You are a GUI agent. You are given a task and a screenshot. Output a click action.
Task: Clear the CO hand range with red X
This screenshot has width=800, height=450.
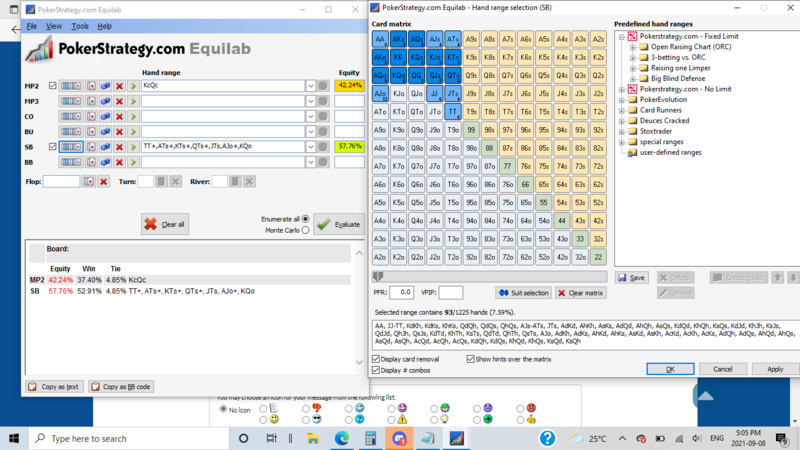pos(119,116)
